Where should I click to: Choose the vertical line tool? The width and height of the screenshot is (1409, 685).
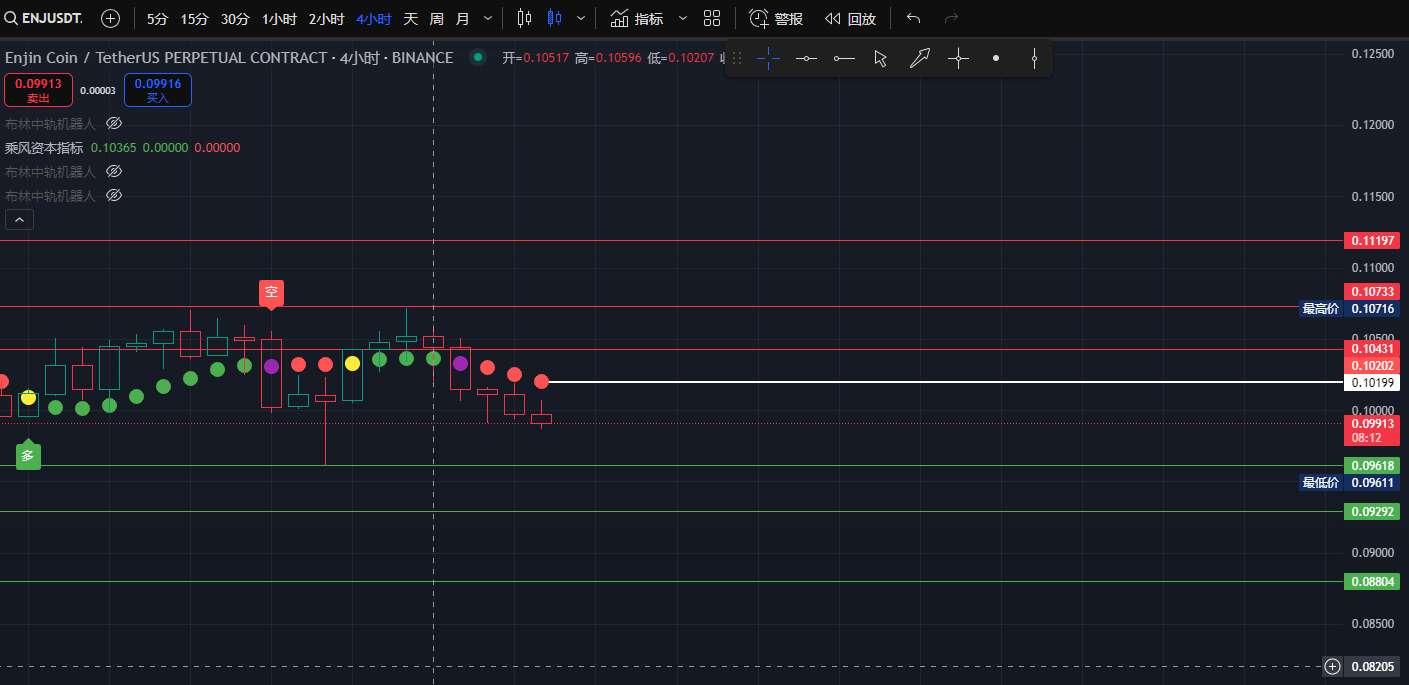[1034, 59]
